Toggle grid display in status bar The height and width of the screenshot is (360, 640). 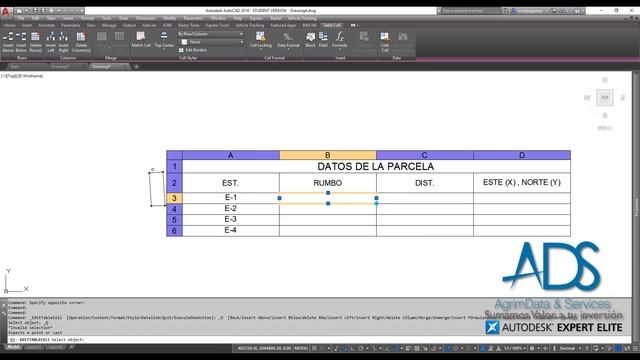tap(315, 348)
